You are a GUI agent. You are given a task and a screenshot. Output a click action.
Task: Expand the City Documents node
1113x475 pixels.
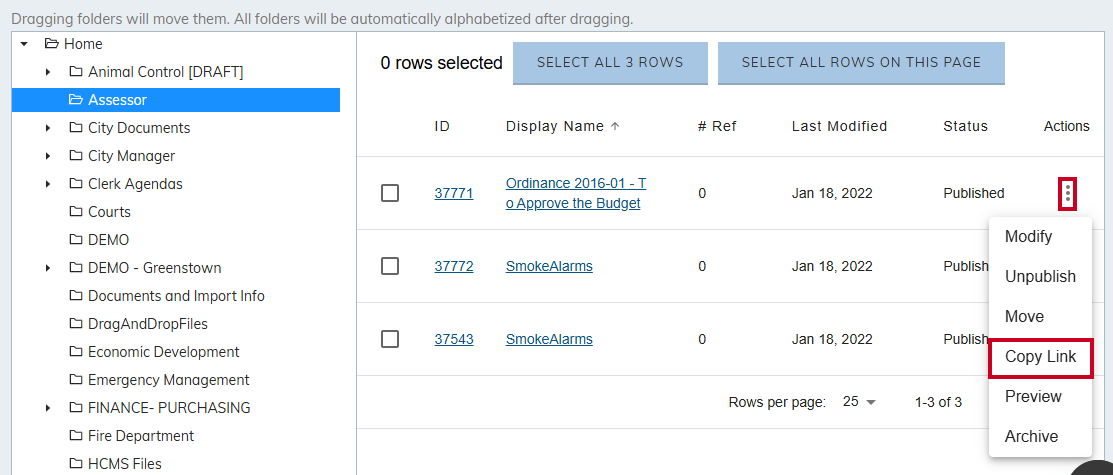48,128
